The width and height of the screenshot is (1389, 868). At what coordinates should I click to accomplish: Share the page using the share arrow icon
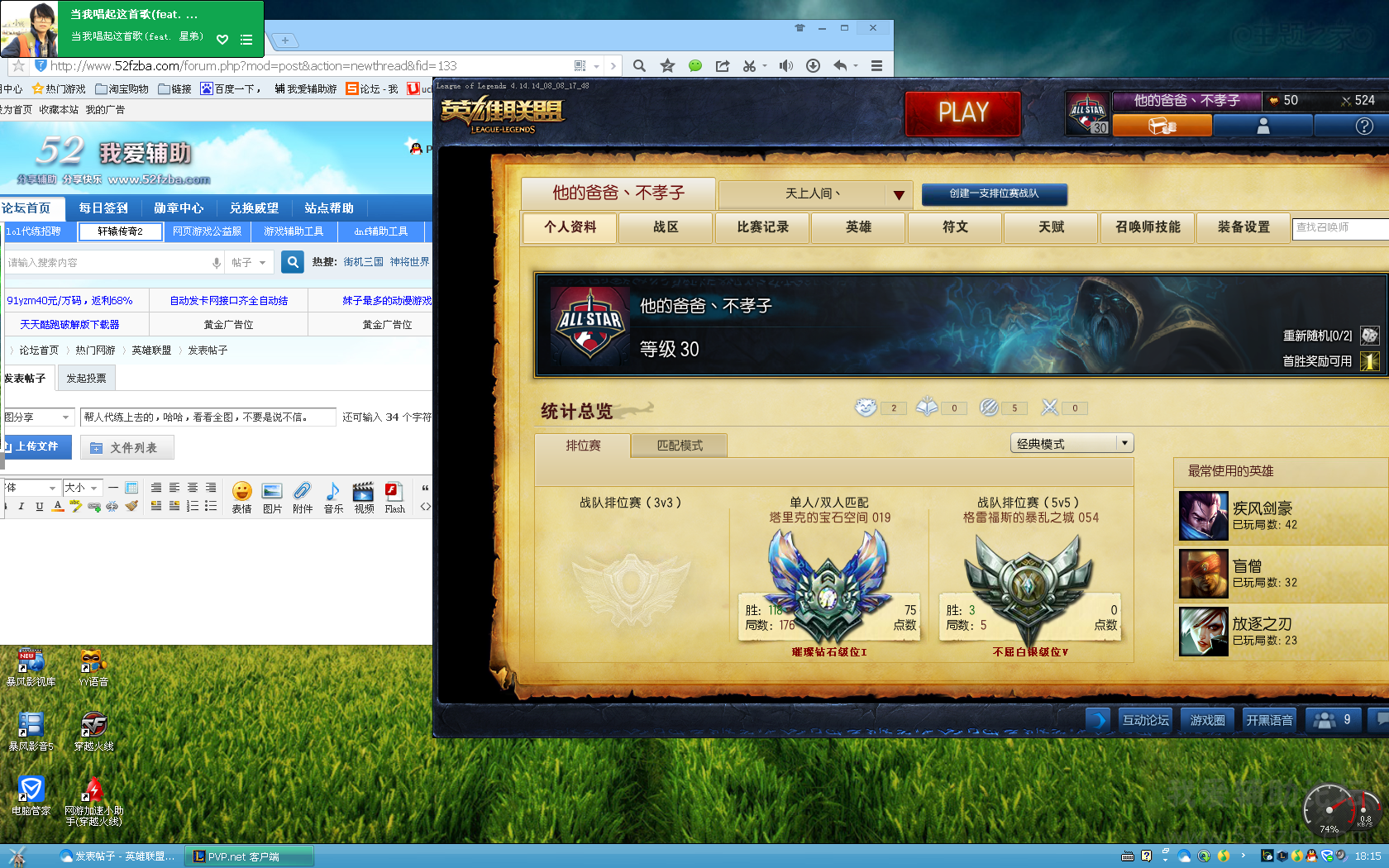723,65
